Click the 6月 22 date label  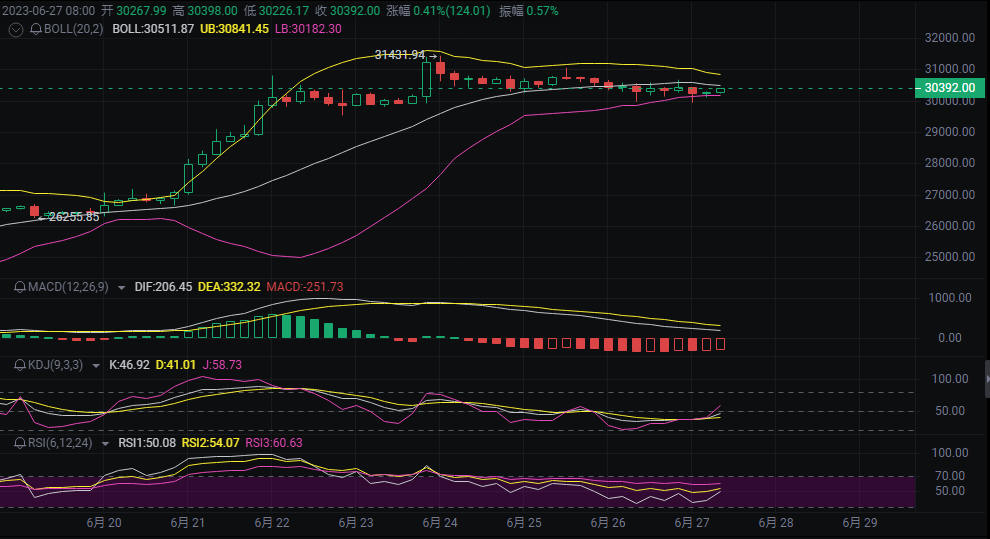(x=272, y=523)
